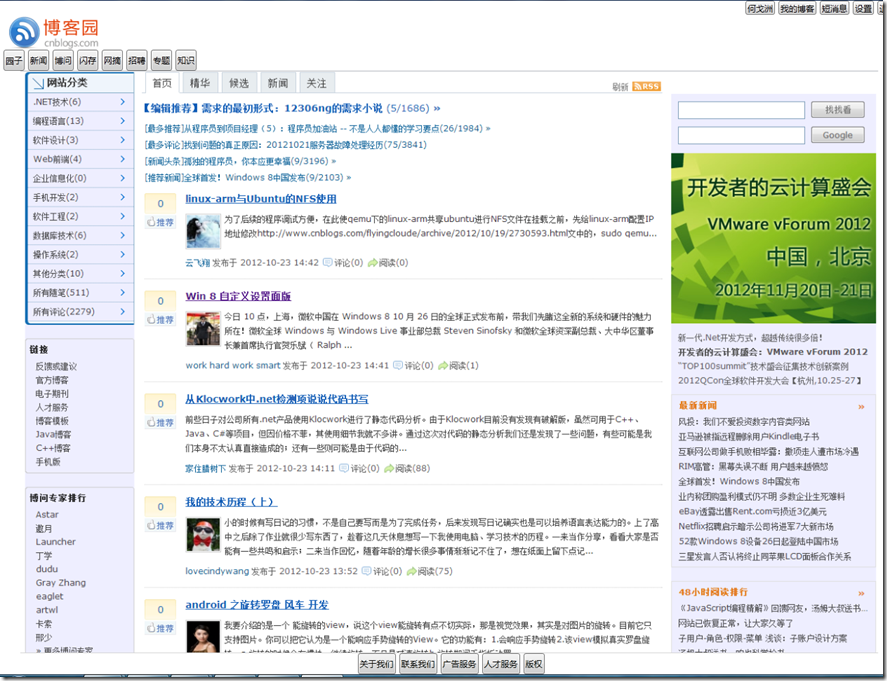Viewport: 887px width, 681px height.
Task: Open the 知识 navigation button
Action: coord(186,61)
